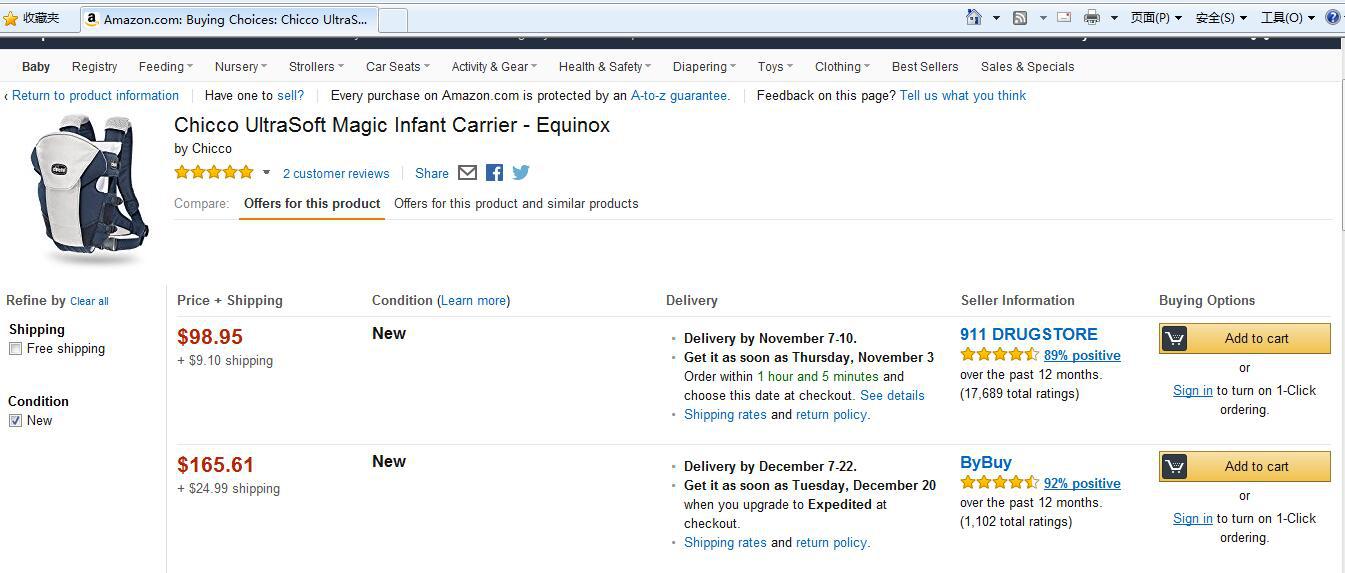Add the ByBuy offer to cart
Image resolution: width=1345 pixels, height=573 pixels.
click(1245, 467)
